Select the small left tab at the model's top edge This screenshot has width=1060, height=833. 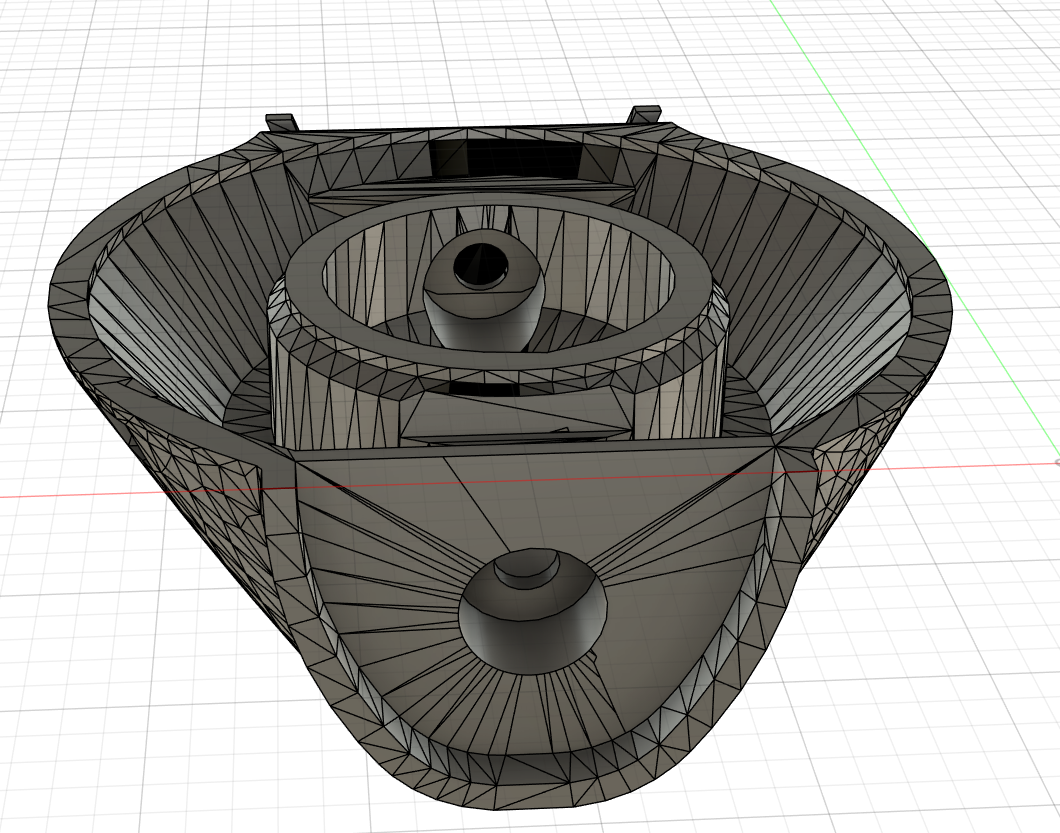[280, 122]
